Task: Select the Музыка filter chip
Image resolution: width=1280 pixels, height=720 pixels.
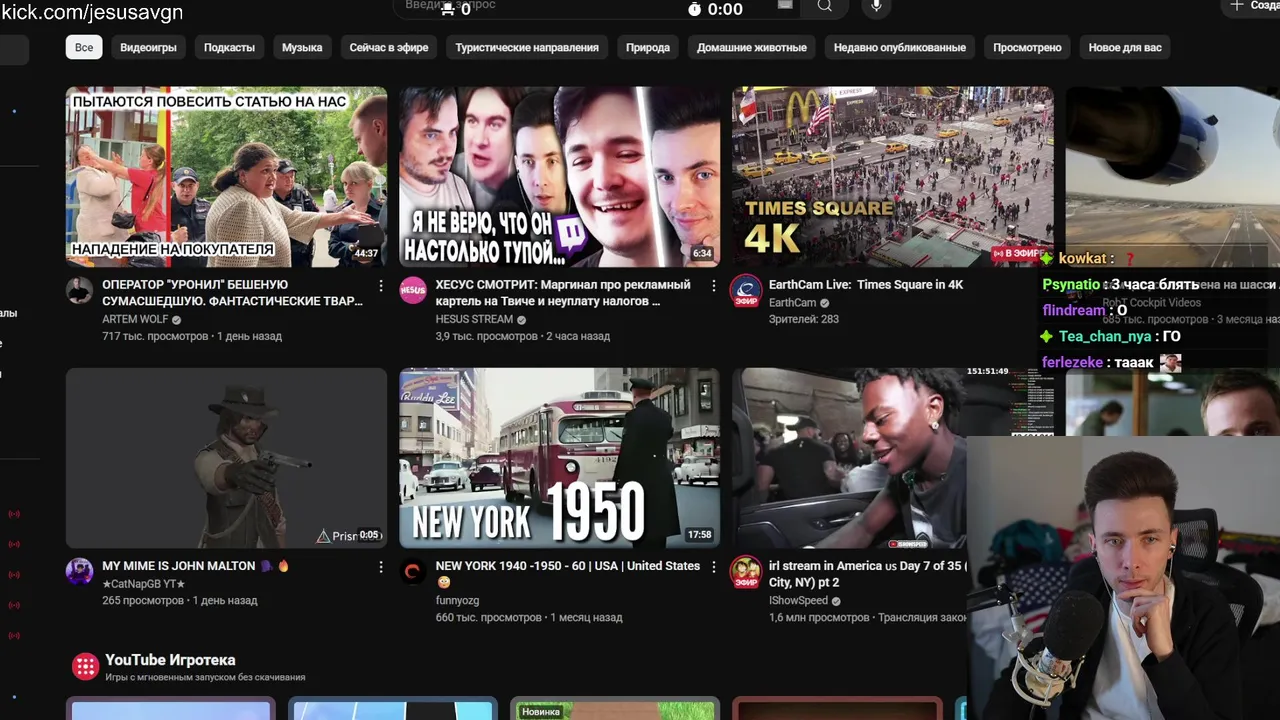Action: pyautogui.click(x=302, y=47)
